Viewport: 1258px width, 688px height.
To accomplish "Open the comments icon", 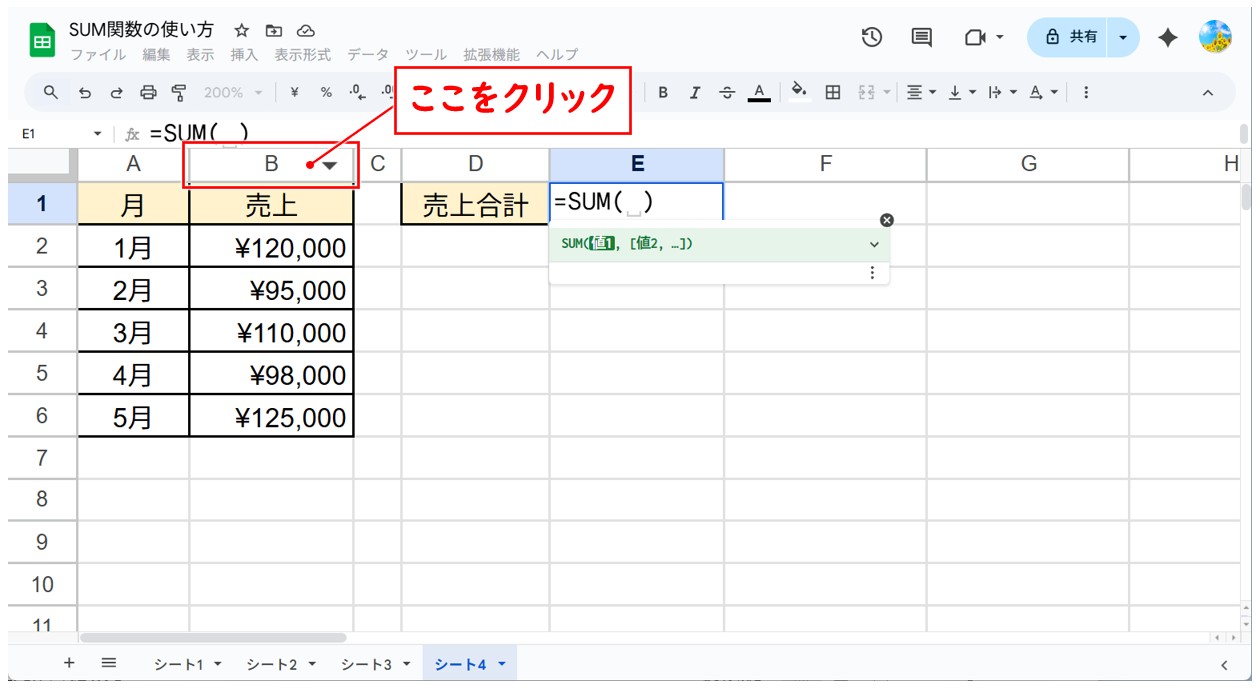I will (921, 37).
